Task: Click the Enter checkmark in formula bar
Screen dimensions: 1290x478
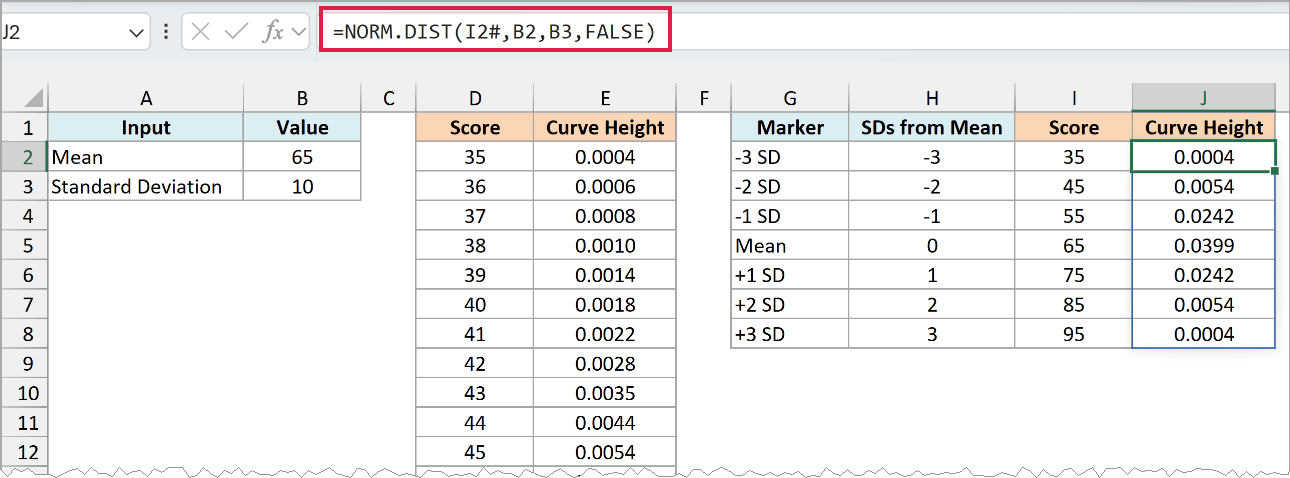Action: (236, 32)
